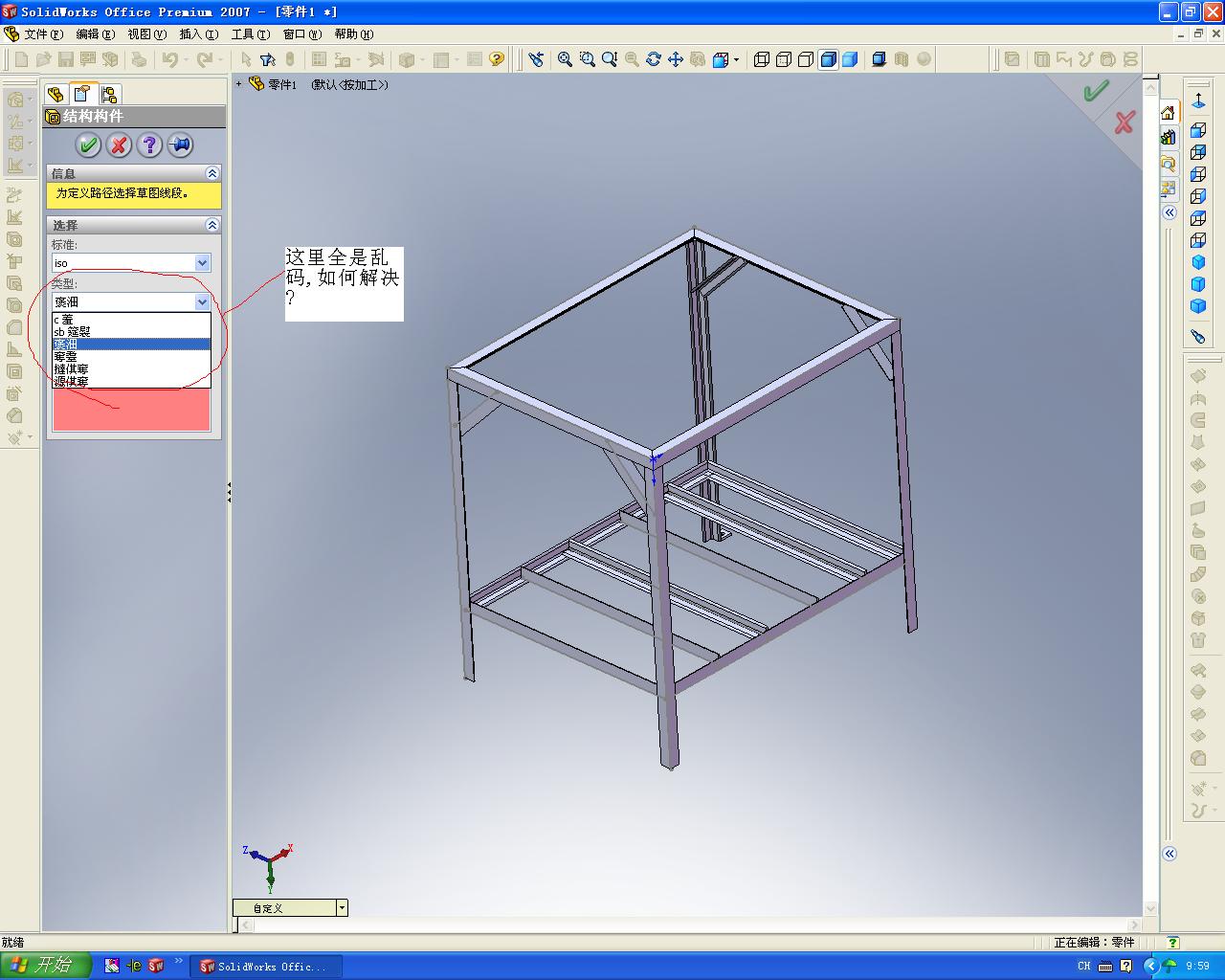Image resolution: width=1225 pixels, height=980 pixels.
Task: Select 零件1 in the flyout tree
Action: point(281,85)
